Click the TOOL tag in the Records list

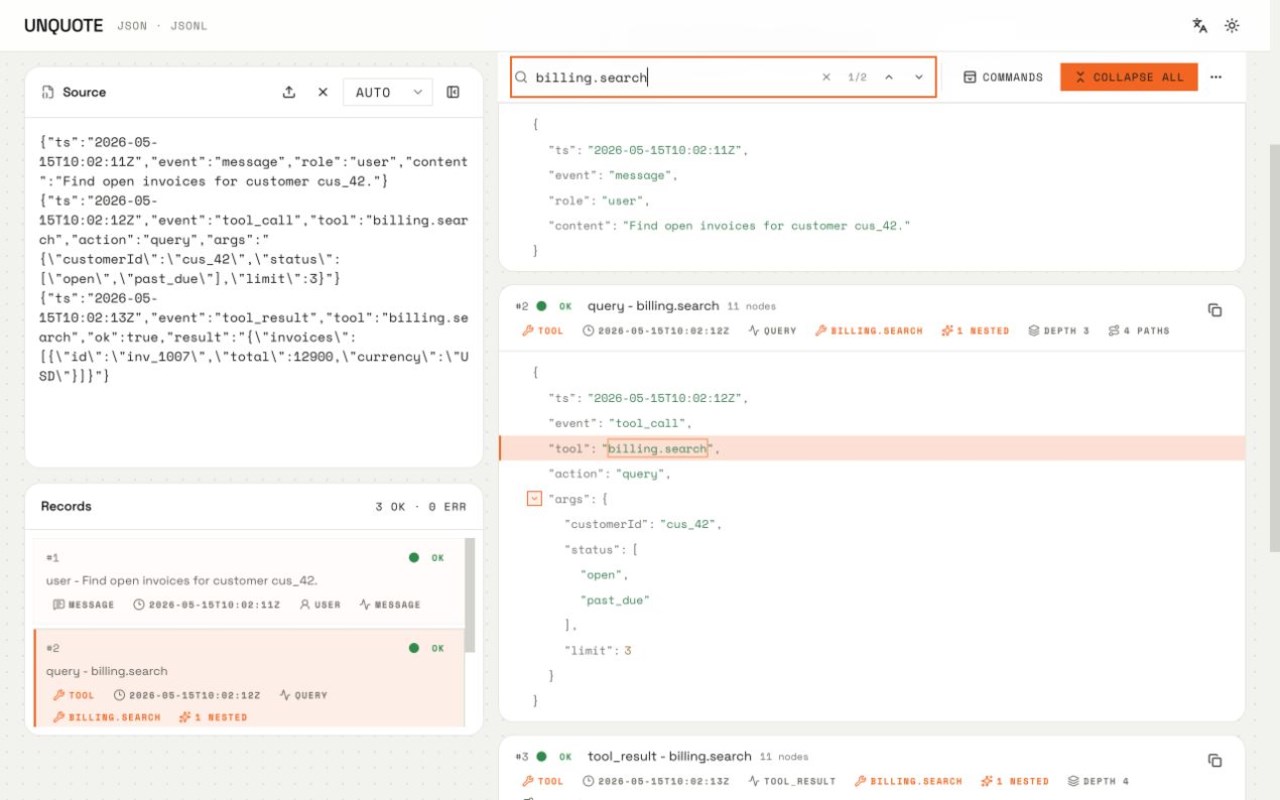[74, 695]
